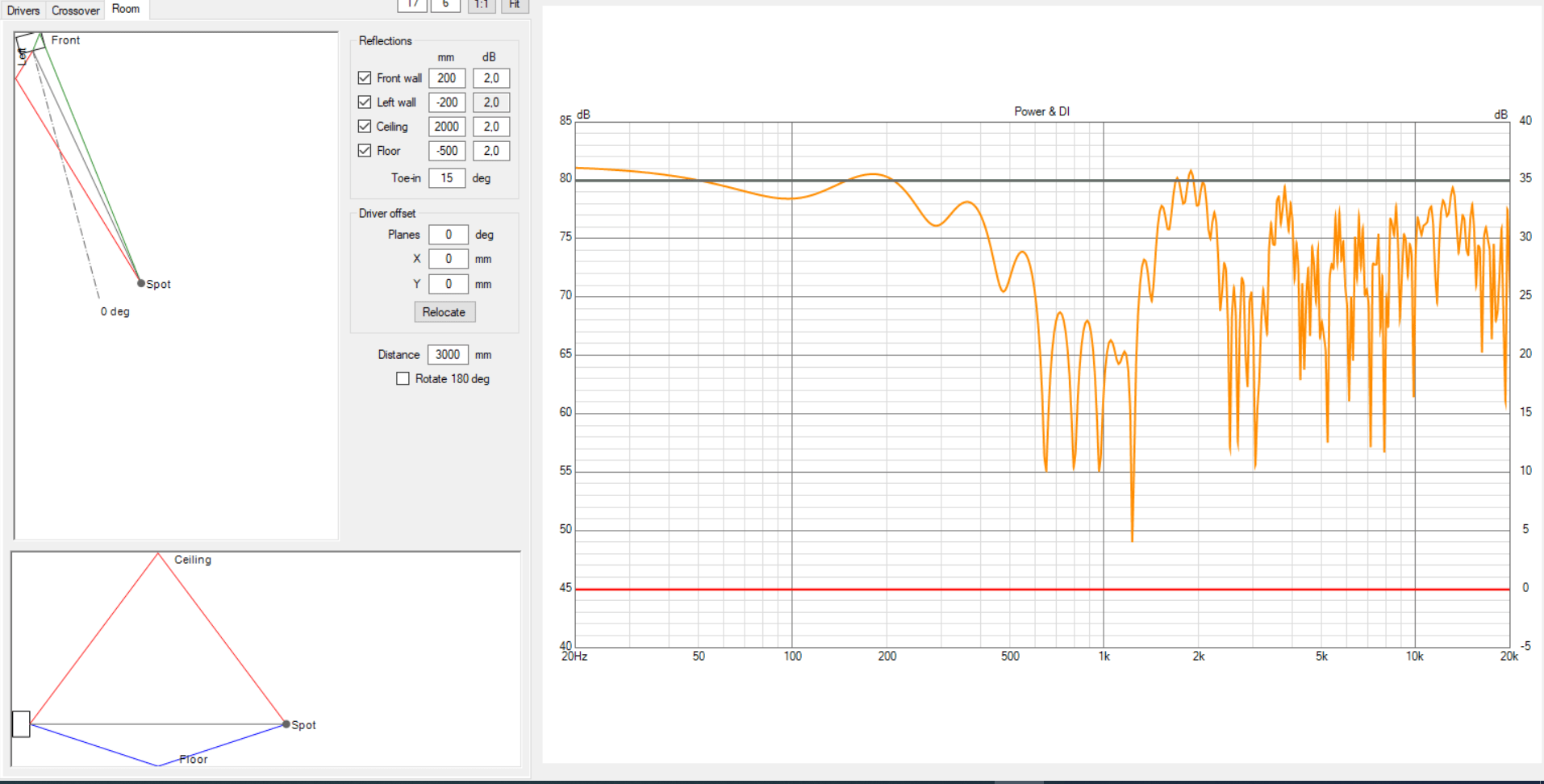Viewport: 1544px width, 784px height.
Task: Click the '10k' frequency axis label
Action: coord(1415,657)
